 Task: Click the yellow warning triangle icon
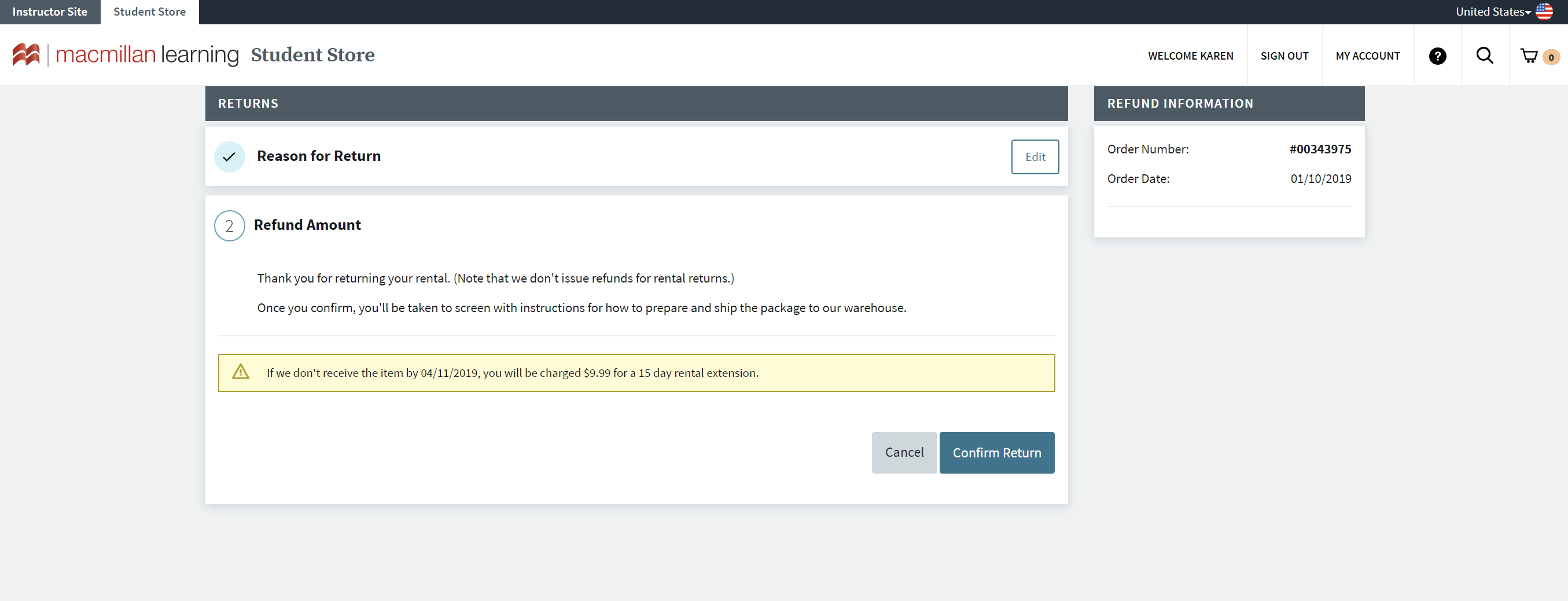tap(241, 372)
